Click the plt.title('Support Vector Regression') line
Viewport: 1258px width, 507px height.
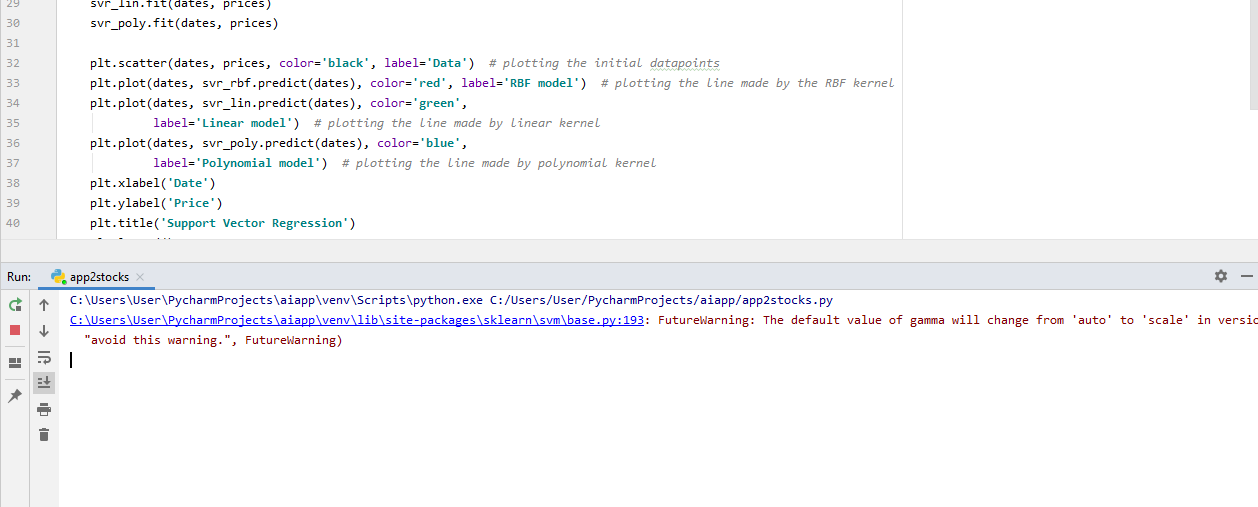222,223
